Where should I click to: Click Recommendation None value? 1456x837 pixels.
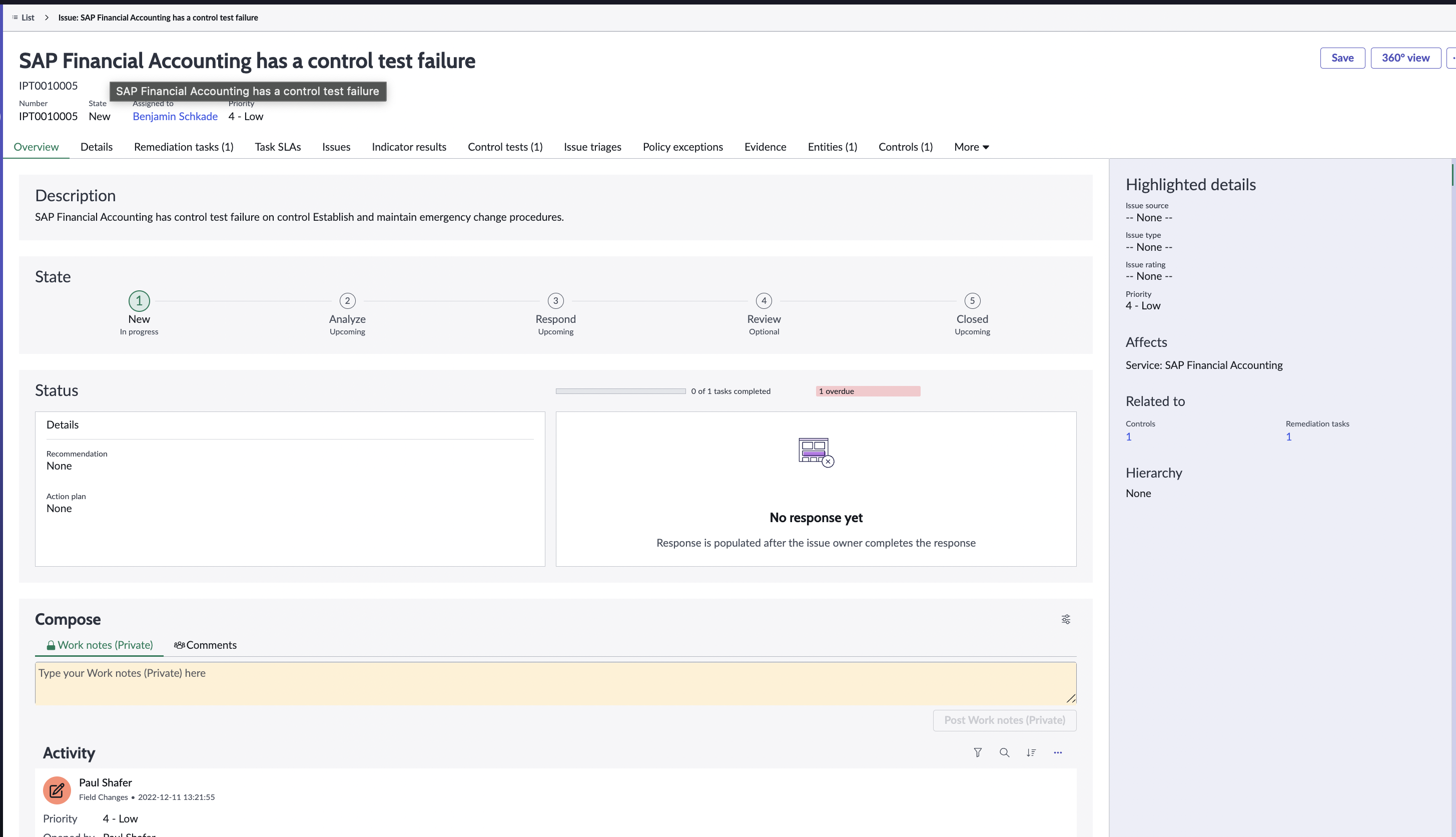click(59, 466)
